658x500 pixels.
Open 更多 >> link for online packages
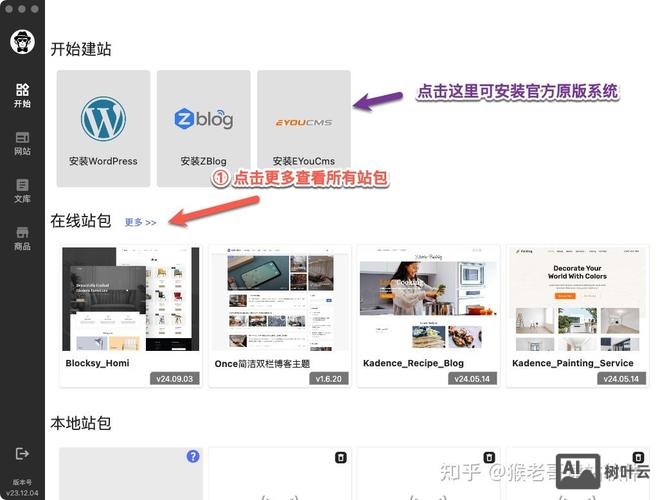click(141, 222)
